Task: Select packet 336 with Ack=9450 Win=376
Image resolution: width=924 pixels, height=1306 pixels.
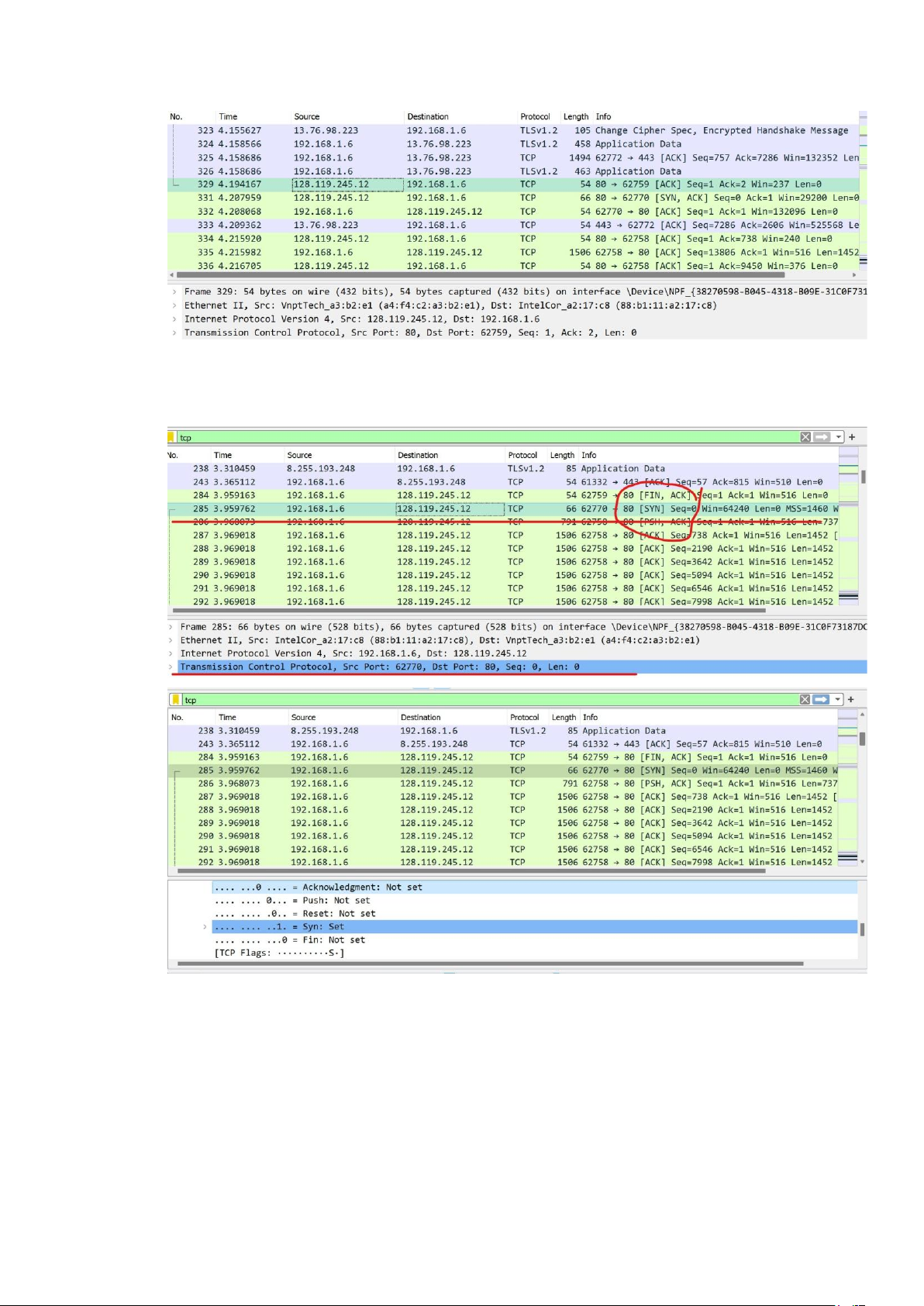Action: coord(513,266)
